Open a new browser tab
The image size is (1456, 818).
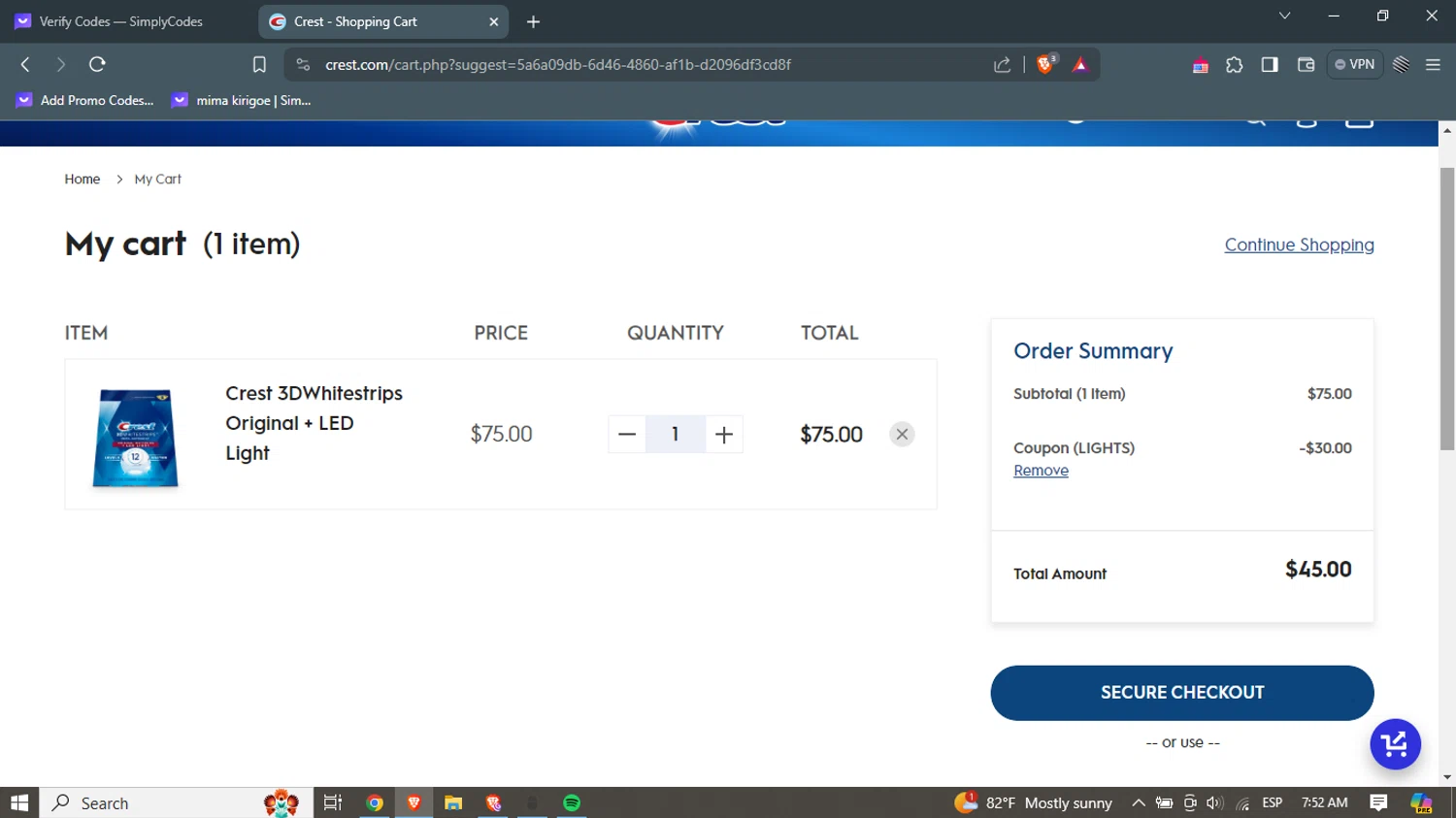pos(533,21)
